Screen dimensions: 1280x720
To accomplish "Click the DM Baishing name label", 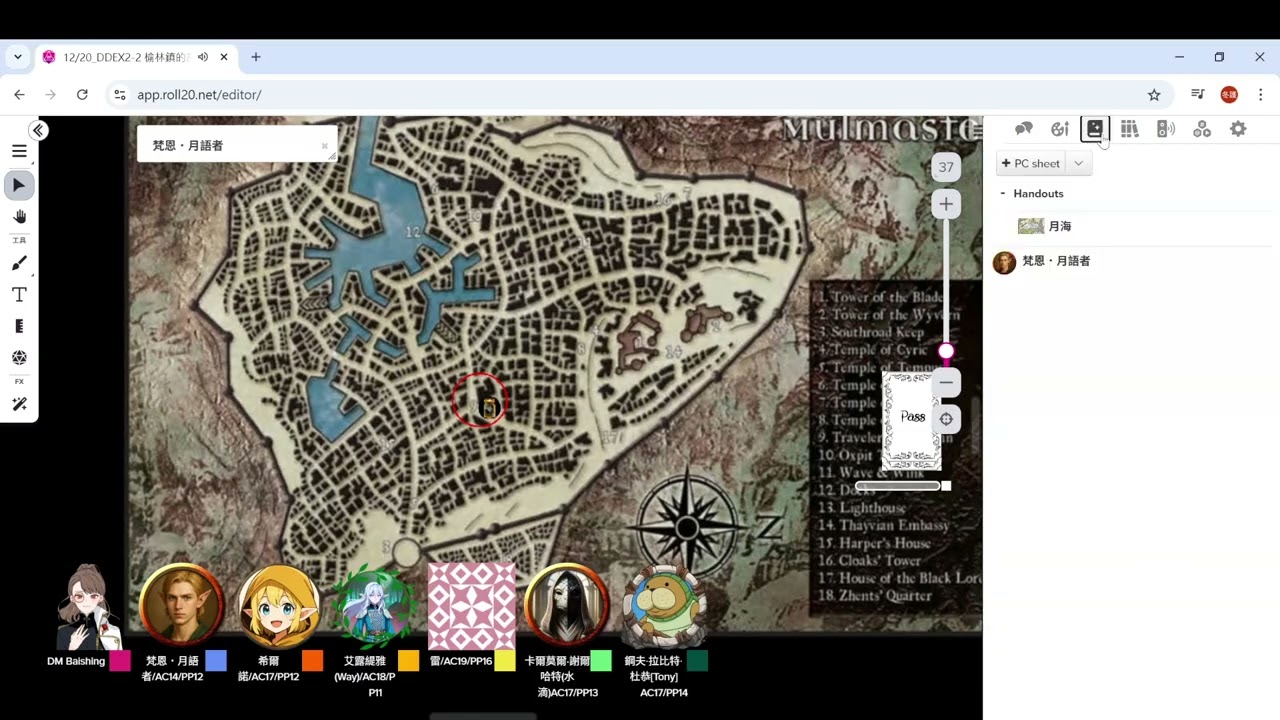I will 76,661.
